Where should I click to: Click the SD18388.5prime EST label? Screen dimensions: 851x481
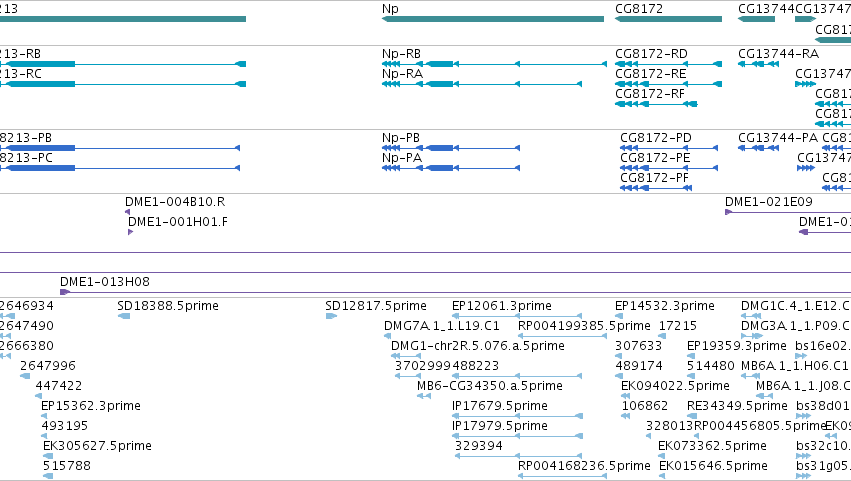(168, 306)
